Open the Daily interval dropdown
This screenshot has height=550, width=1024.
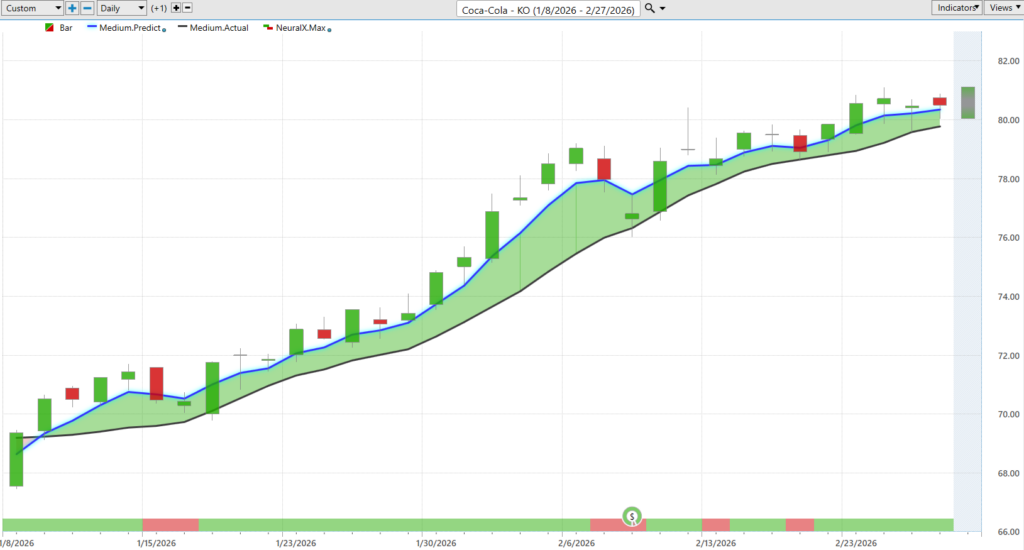pyautogui.click(x=121, y=8)
